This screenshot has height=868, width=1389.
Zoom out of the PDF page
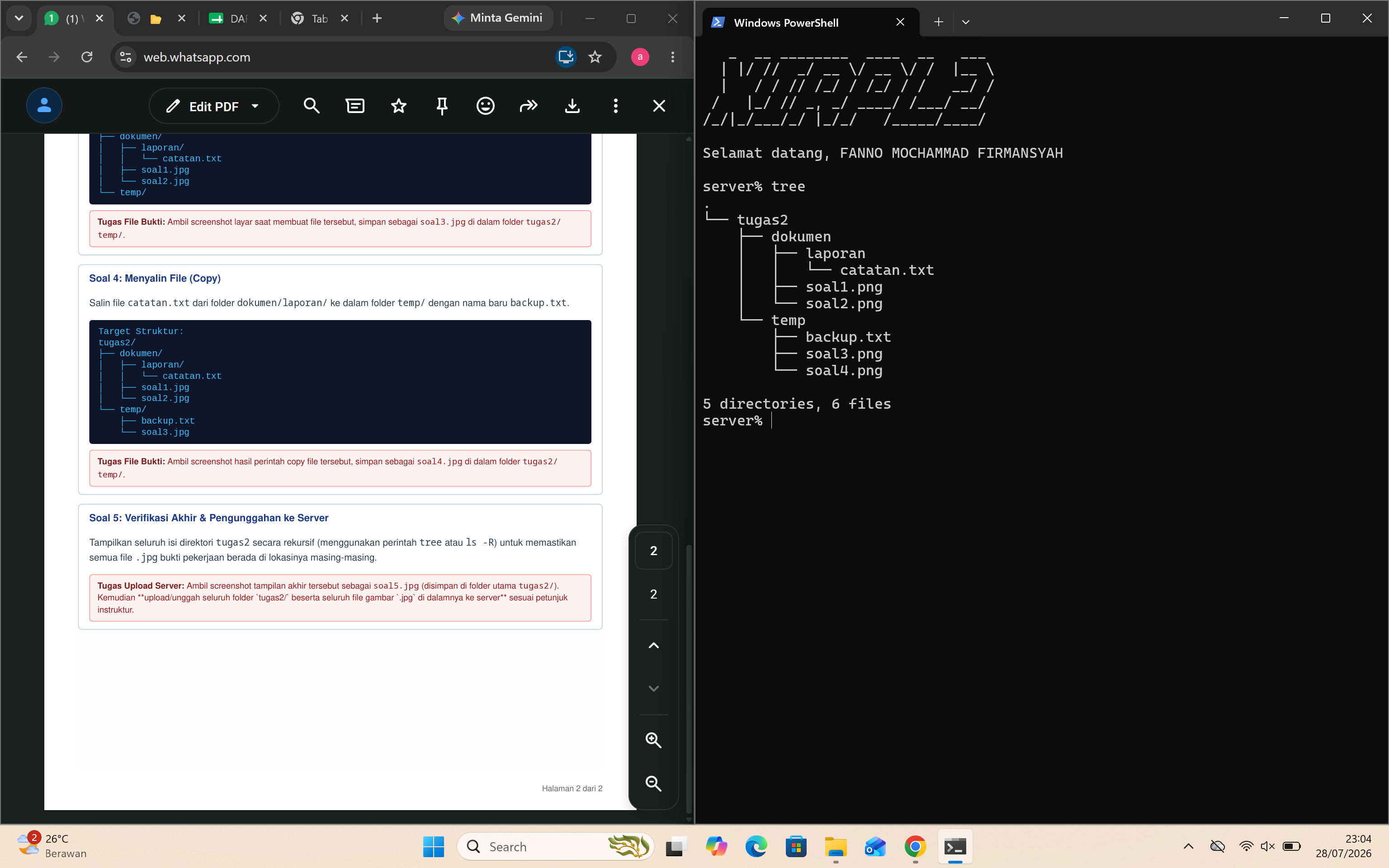(x=654, y=783)
